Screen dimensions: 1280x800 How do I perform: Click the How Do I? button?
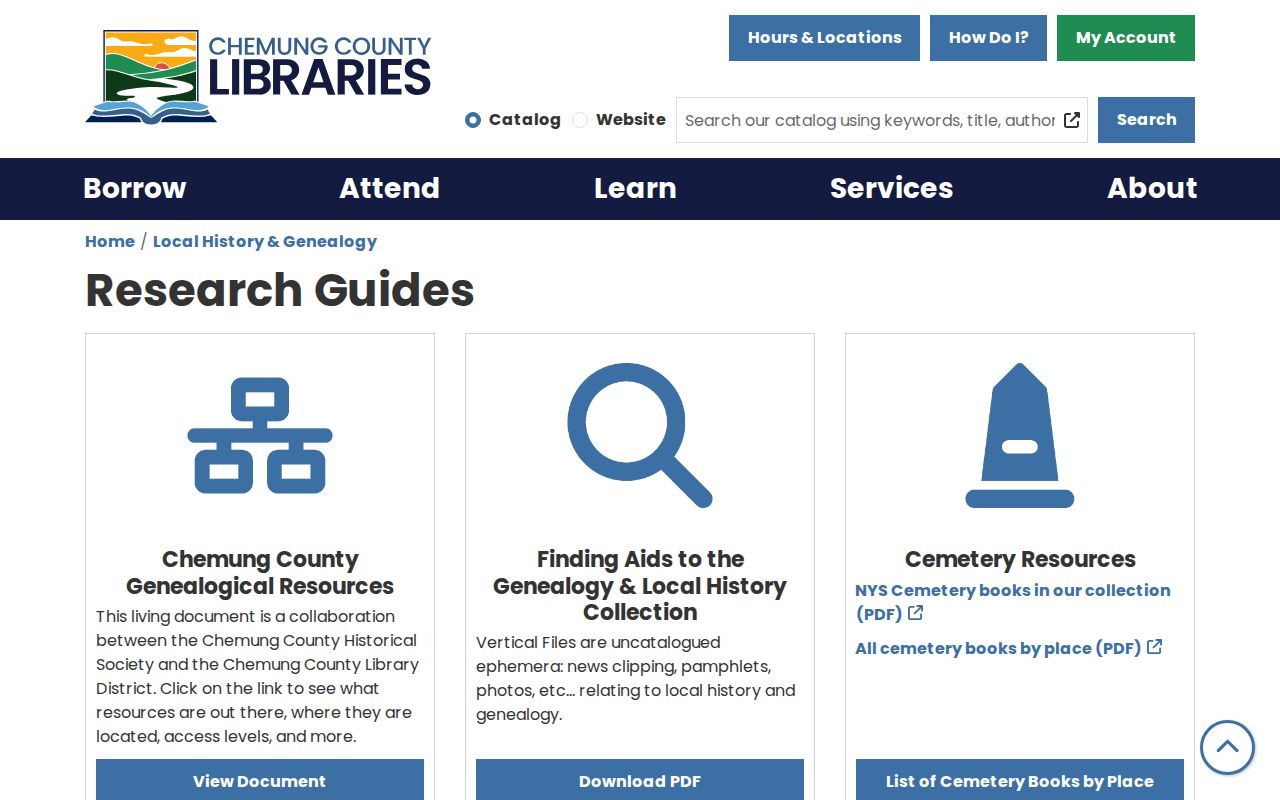click(988, 38)
